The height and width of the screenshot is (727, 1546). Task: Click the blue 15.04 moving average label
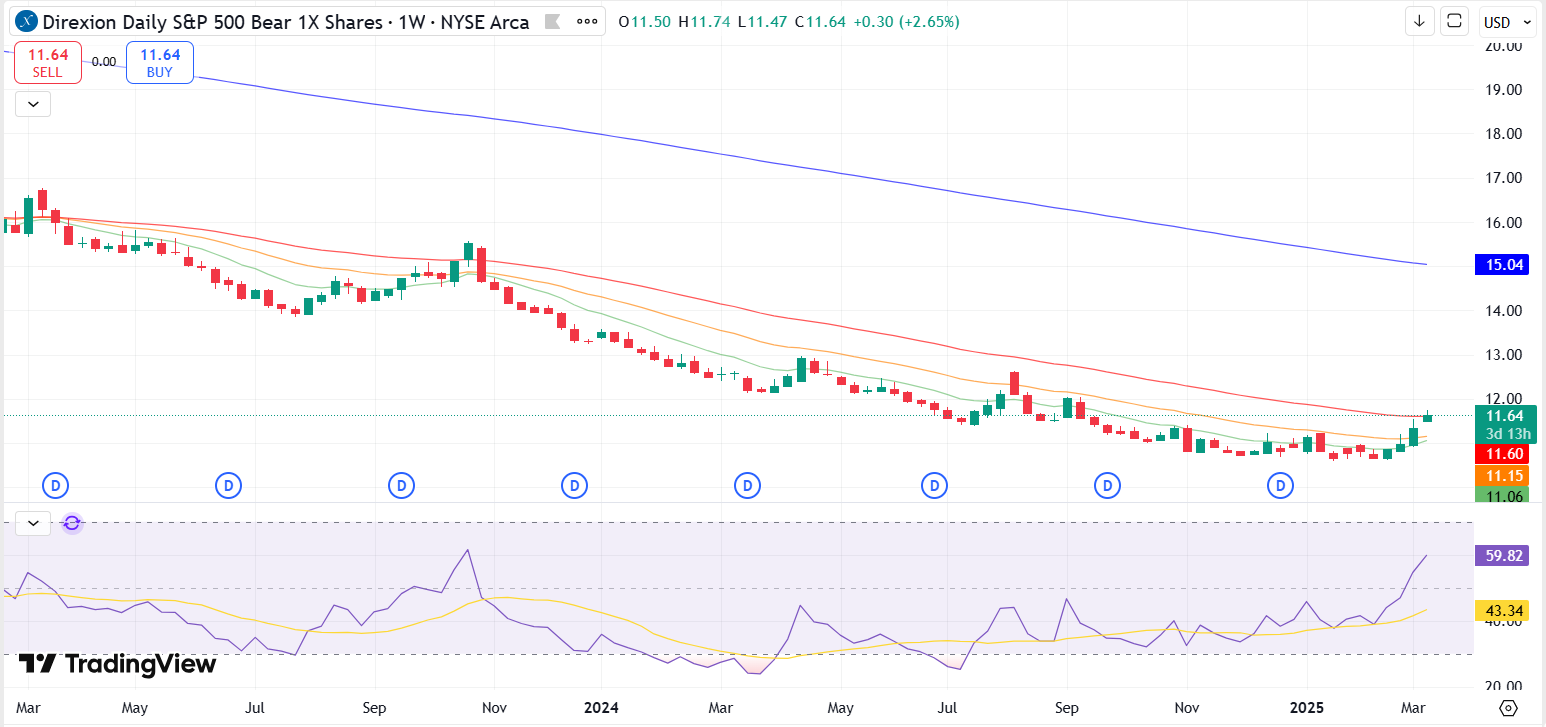point(1505,265)
